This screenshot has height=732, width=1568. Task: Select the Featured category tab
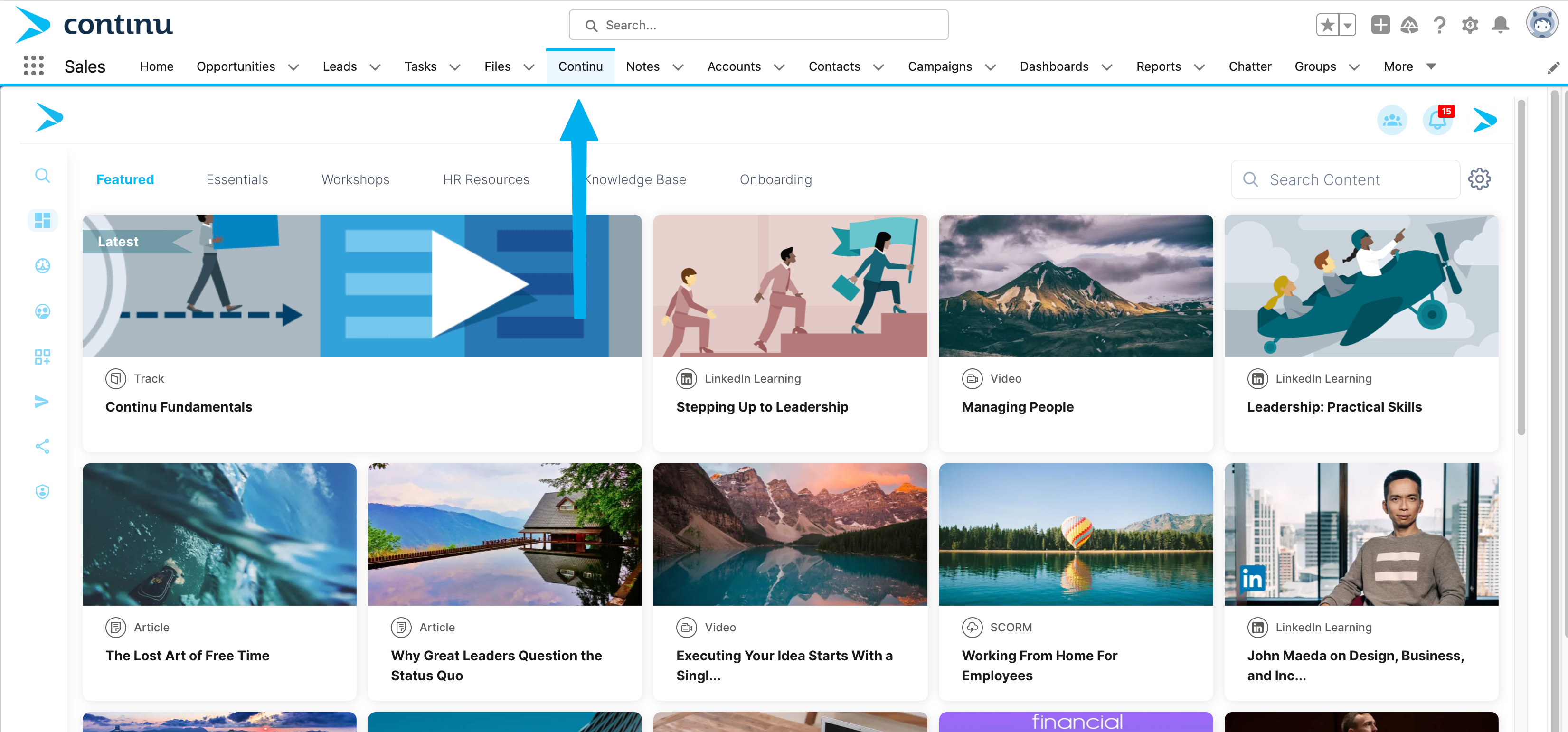click(125, 179)
